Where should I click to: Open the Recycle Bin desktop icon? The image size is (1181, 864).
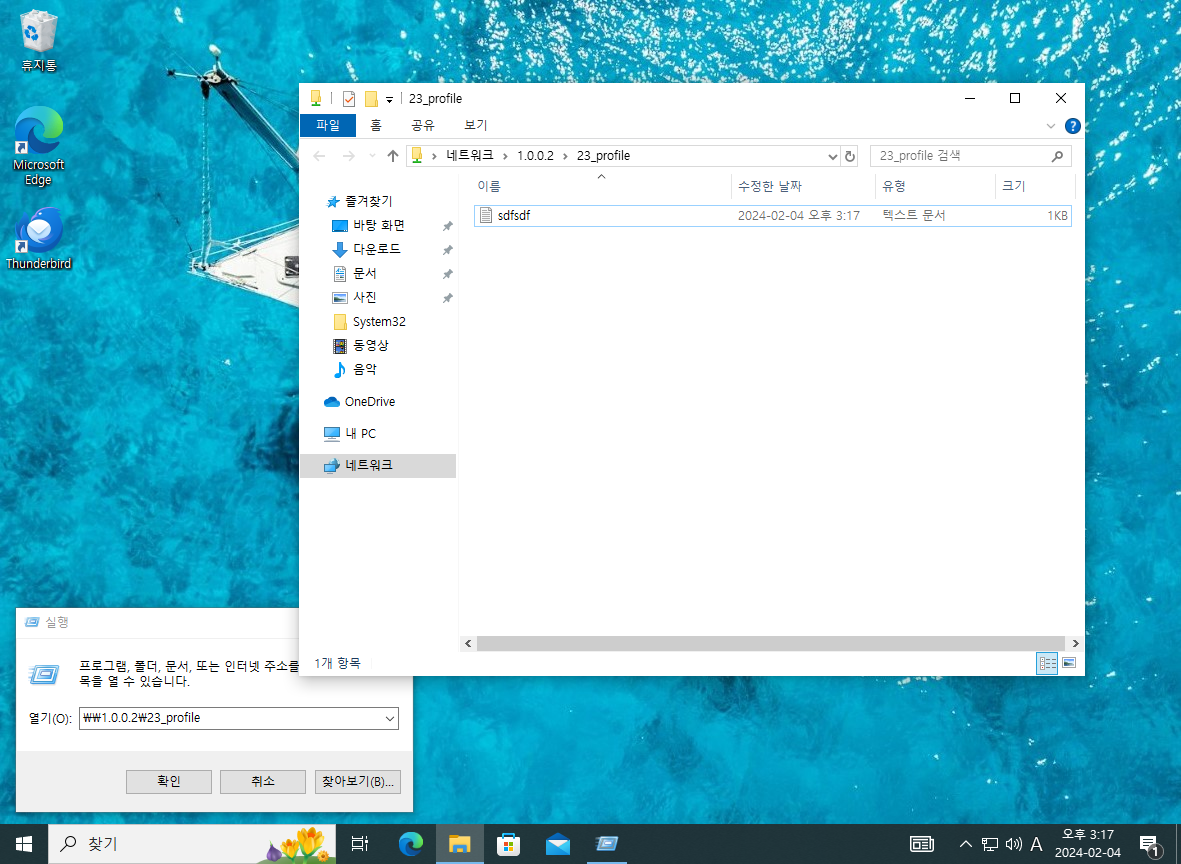coord(38,41)
